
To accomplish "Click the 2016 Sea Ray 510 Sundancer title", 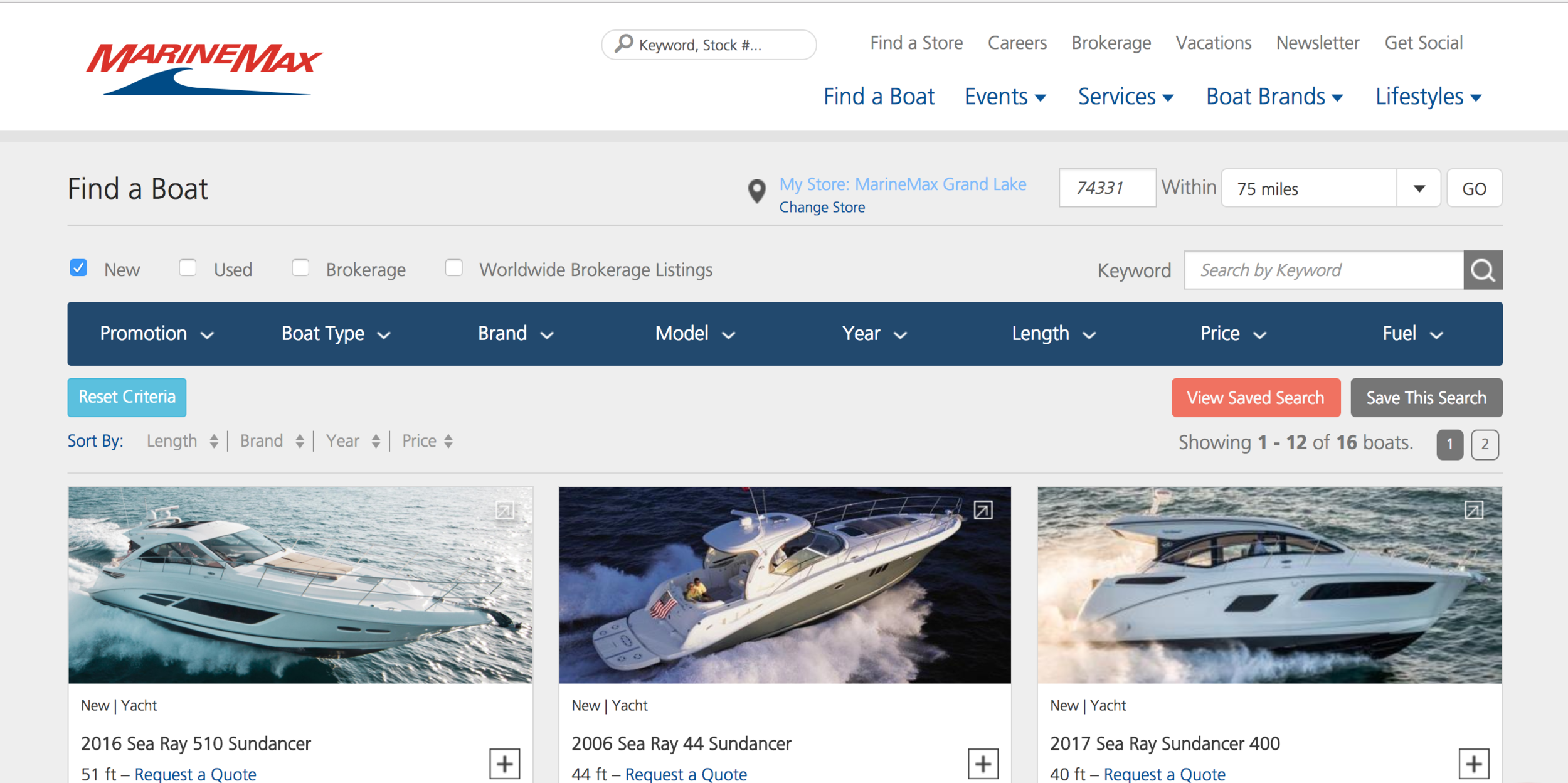I will click(x=196, y=743).
